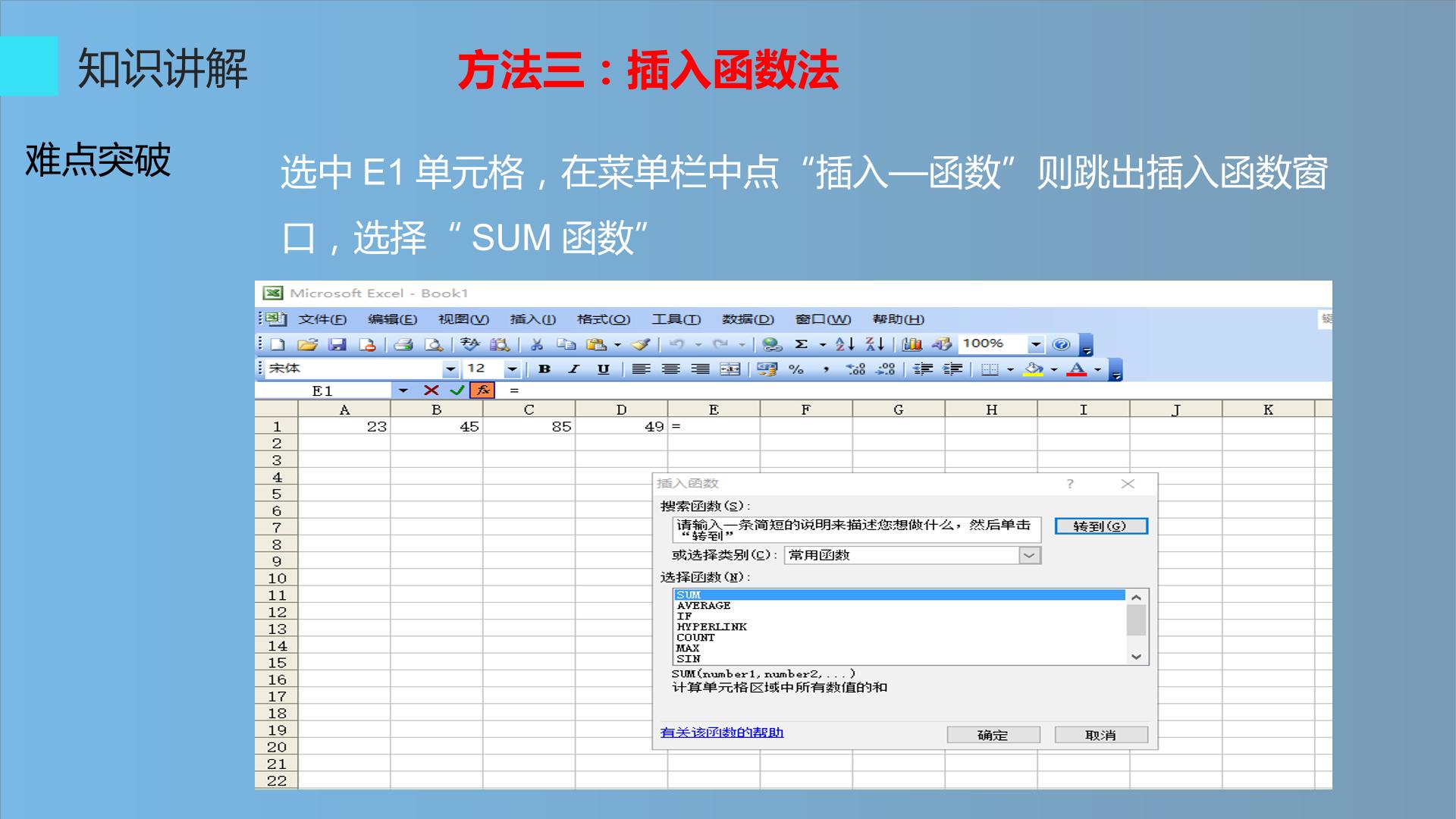Viewport: 1456px width, 819px height.
Task: Click the Open file folder icon
Action: (x=307, y=345)
